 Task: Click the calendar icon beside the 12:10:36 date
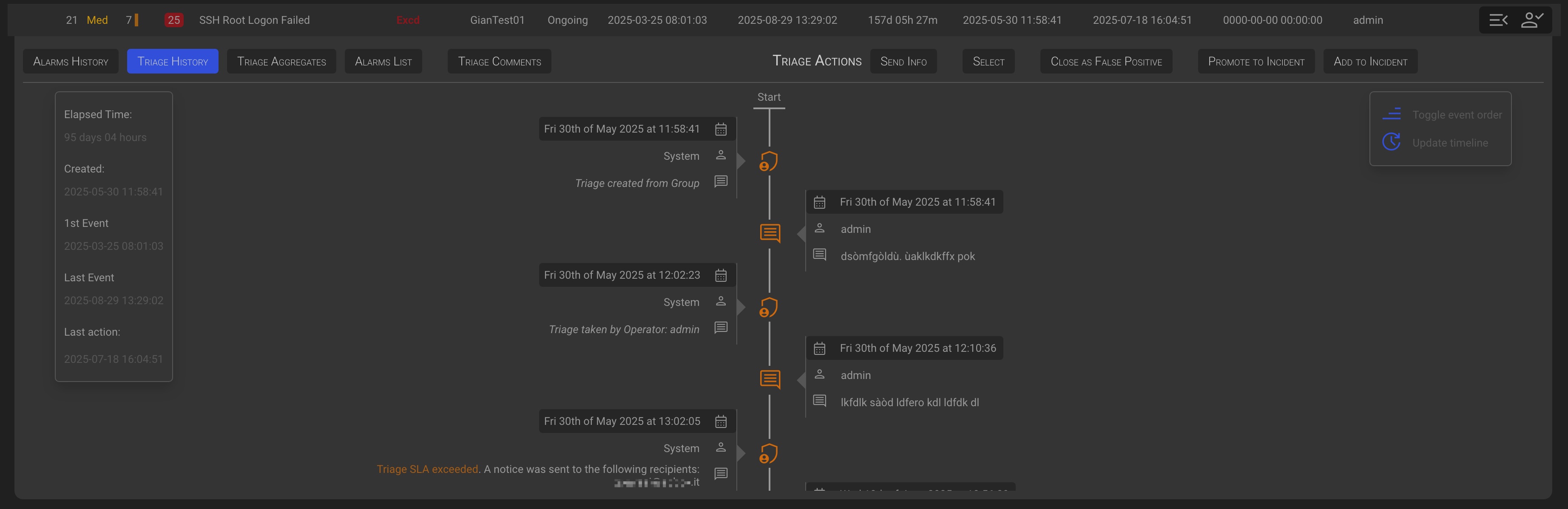820,348
